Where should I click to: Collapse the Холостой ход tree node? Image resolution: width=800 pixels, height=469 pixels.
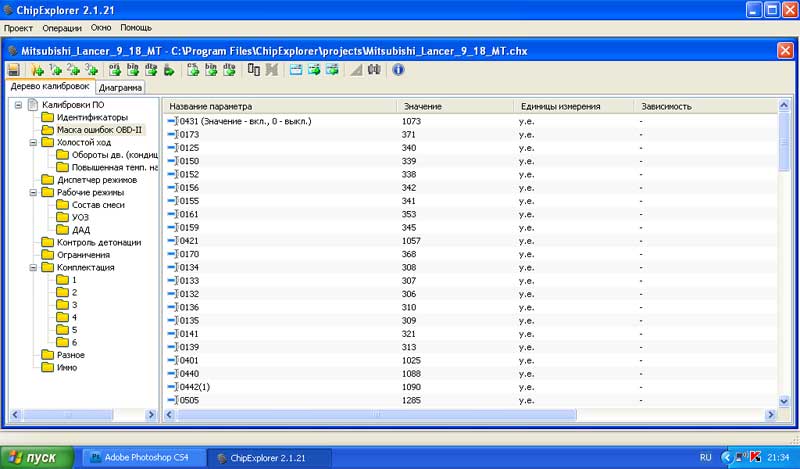tap(33, 143)
